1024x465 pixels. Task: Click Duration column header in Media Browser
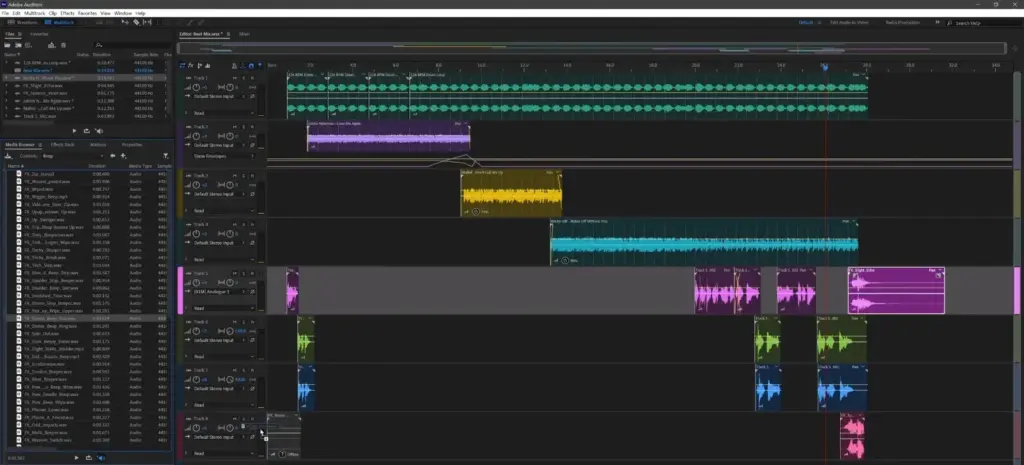[97, 166]
